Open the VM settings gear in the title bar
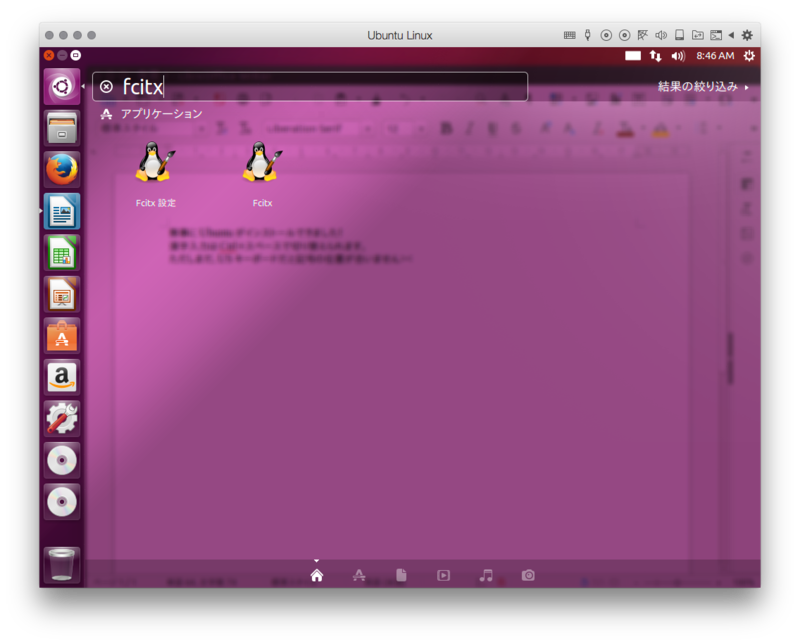 click(747, 35)
